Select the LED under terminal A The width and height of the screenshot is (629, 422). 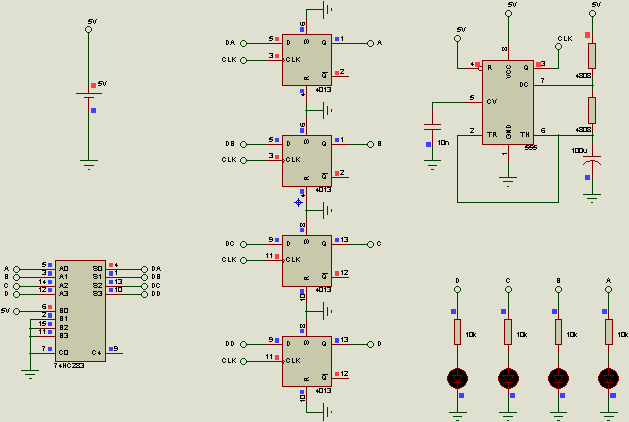coord(609,379)
